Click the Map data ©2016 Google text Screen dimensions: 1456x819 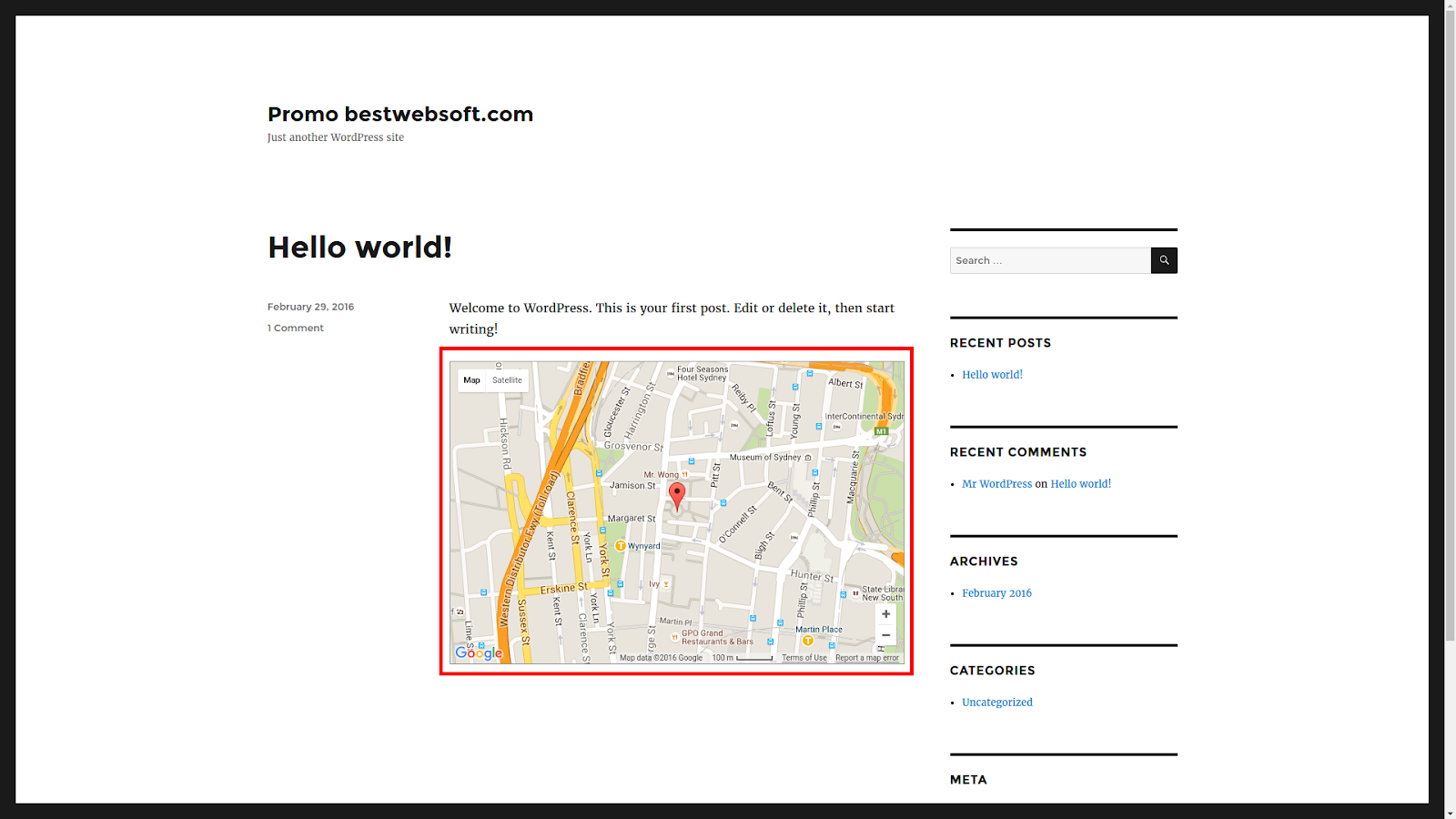click(x=661, y=658)
